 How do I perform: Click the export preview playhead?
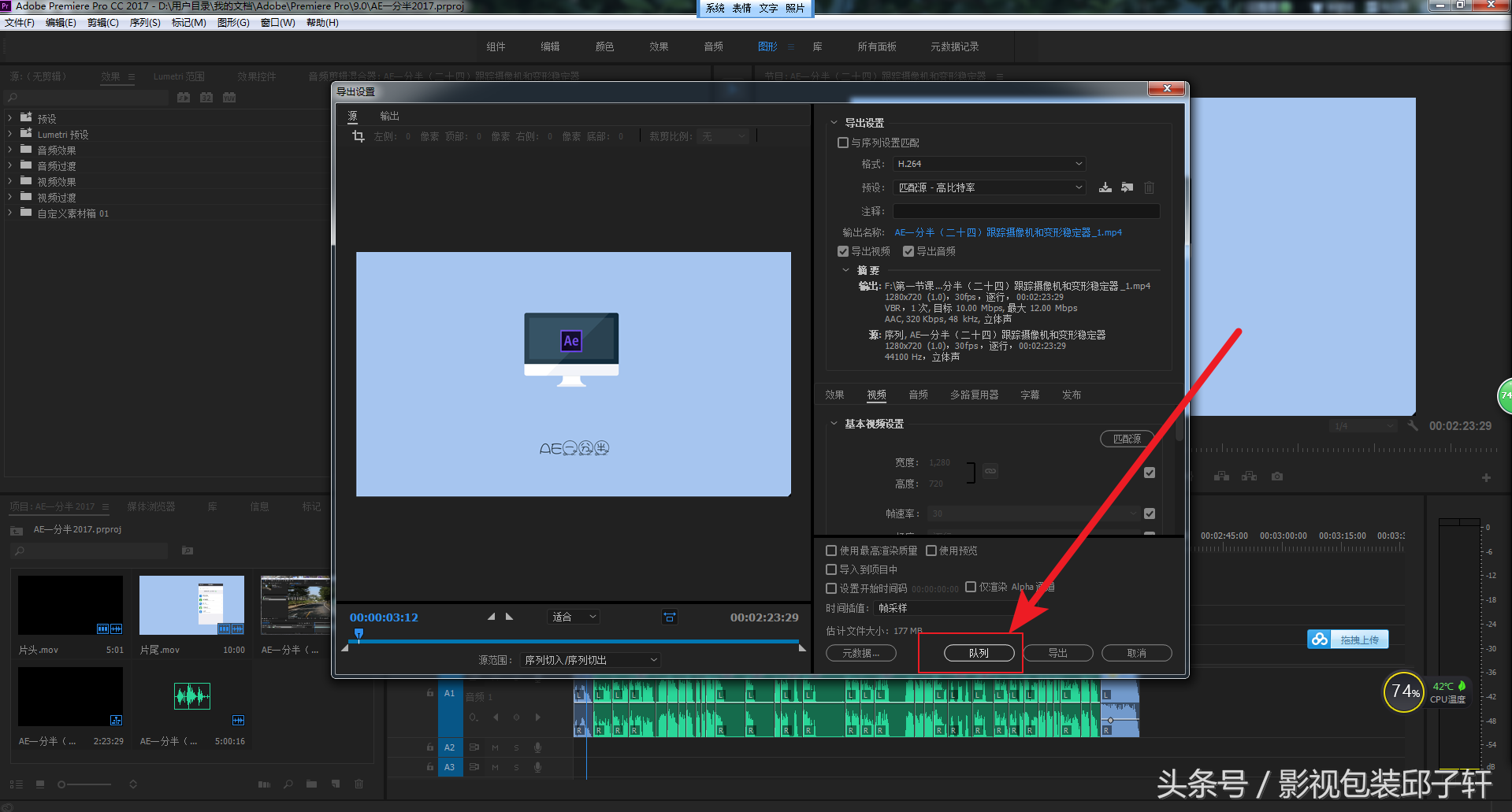pyautogui.click(x=359, y=634)
